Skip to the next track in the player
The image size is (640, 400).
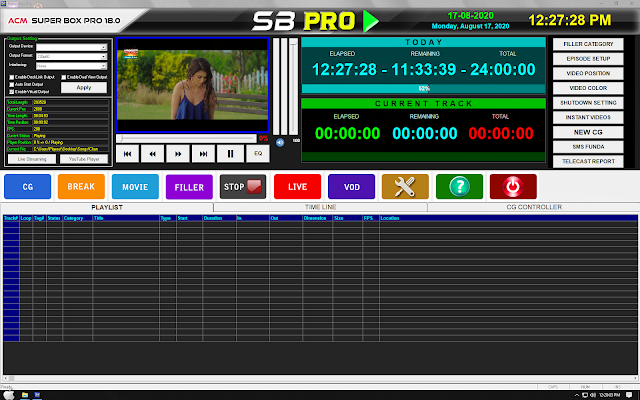click(203, 153)
